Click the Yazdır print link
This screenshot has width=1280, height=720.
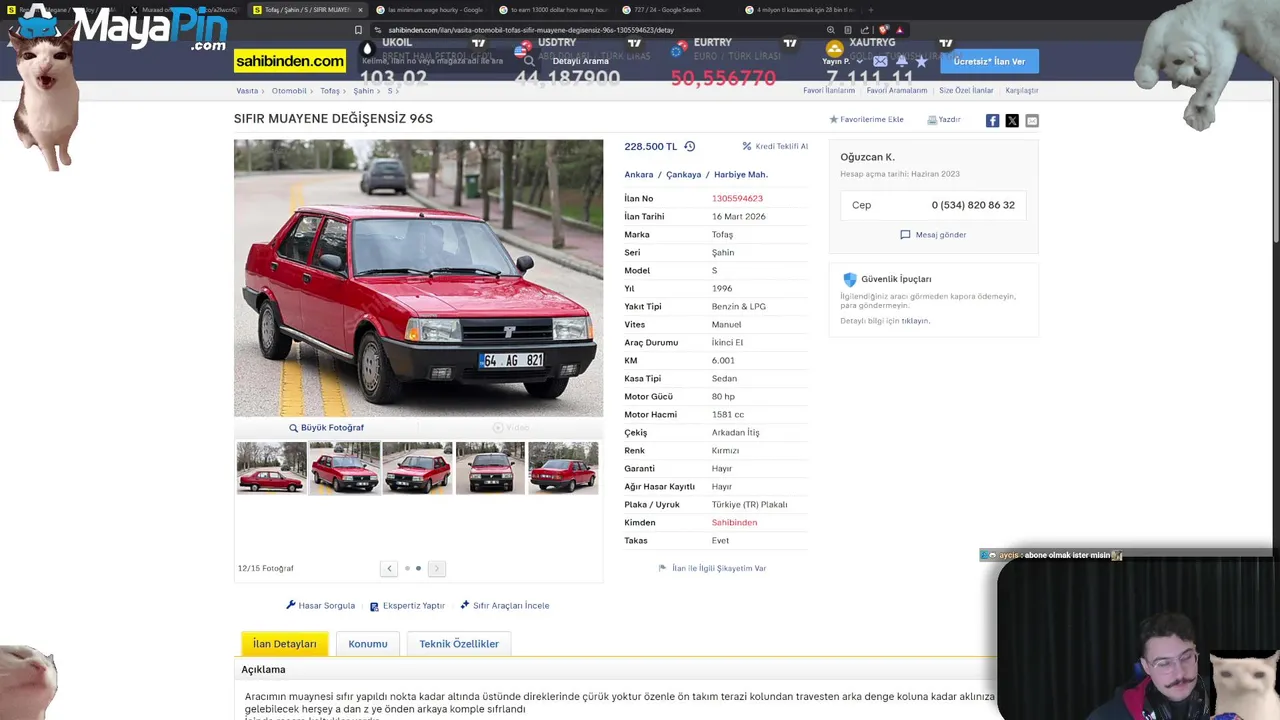[x=944, y=119]
